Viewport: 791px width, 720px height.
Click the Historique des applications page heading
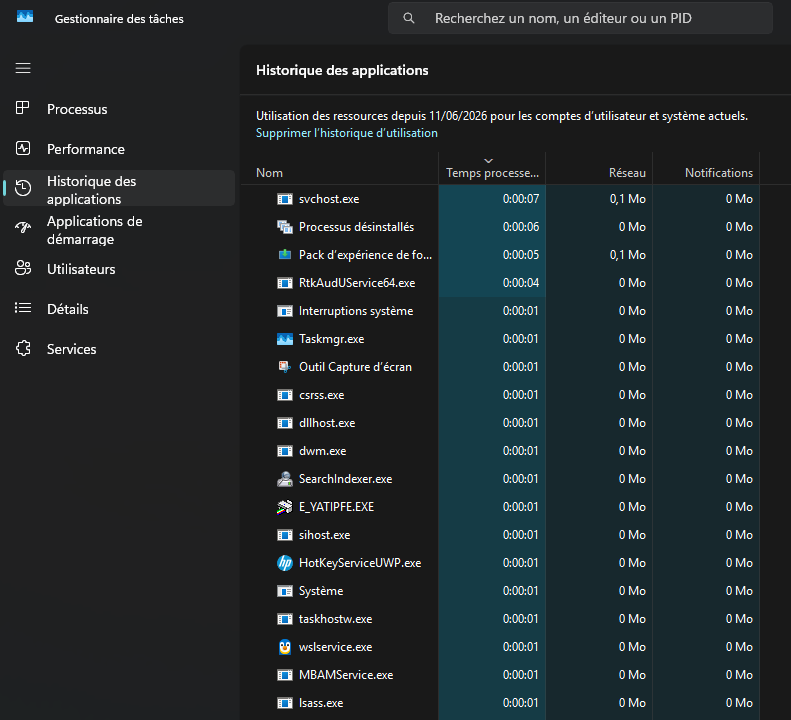tap(342, 70)
